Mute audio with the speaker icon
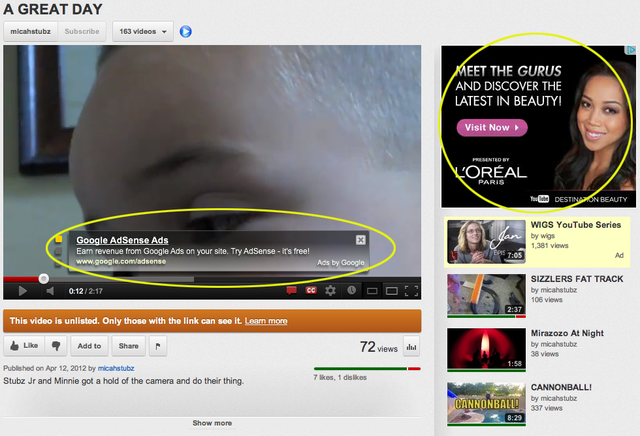This screenshot has width=640, height=436. tap(50, 291)
